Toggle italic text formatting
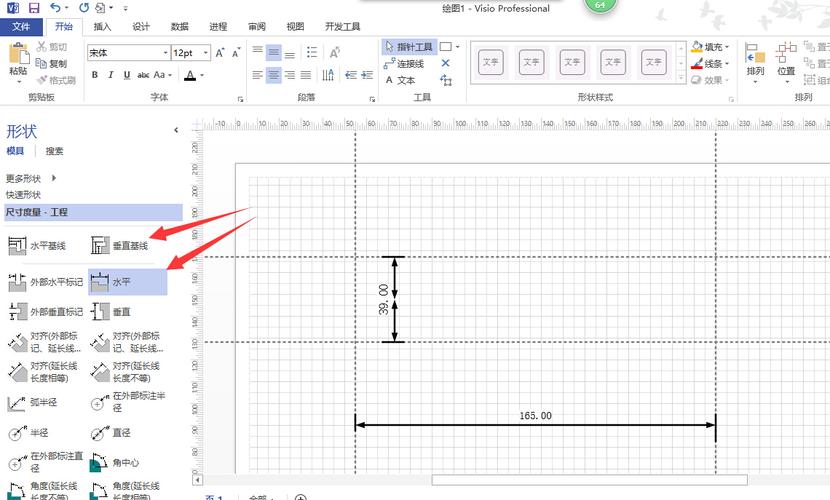This screenshot has height=500, width=830. coord(111,75)
